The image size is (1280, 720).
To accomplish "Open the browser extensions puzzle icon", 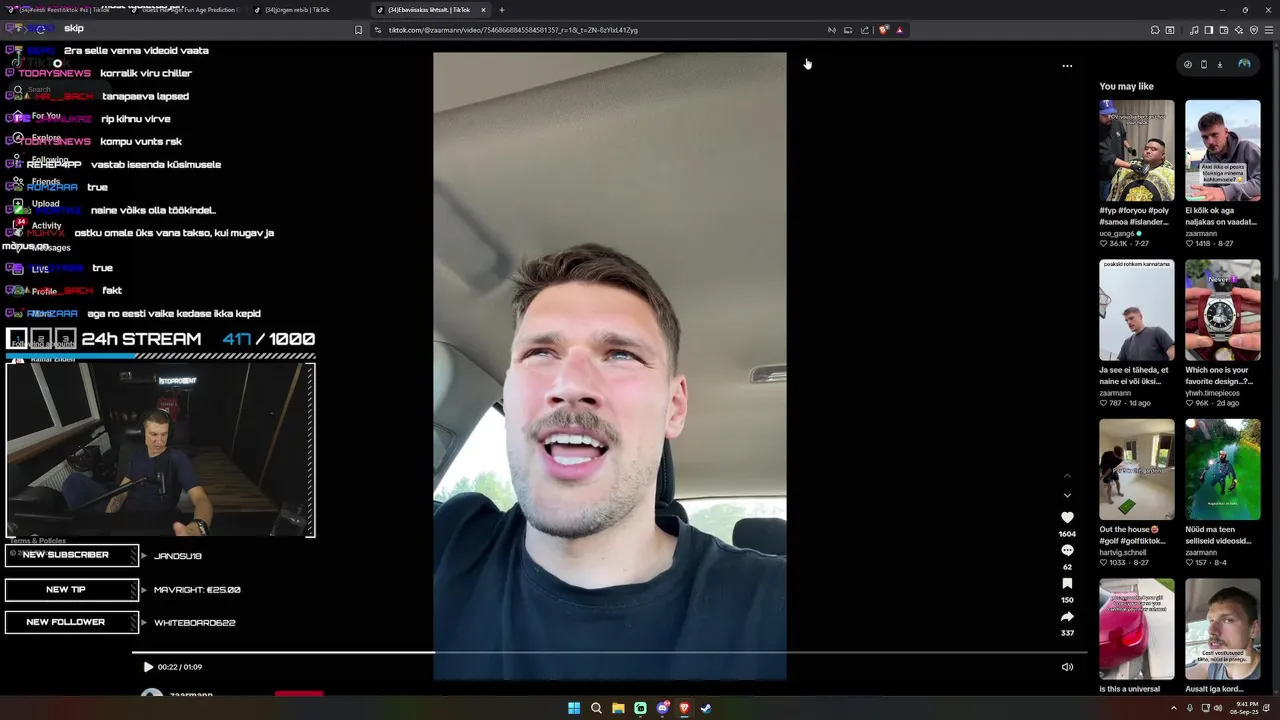I will [x=1155, y=30].
